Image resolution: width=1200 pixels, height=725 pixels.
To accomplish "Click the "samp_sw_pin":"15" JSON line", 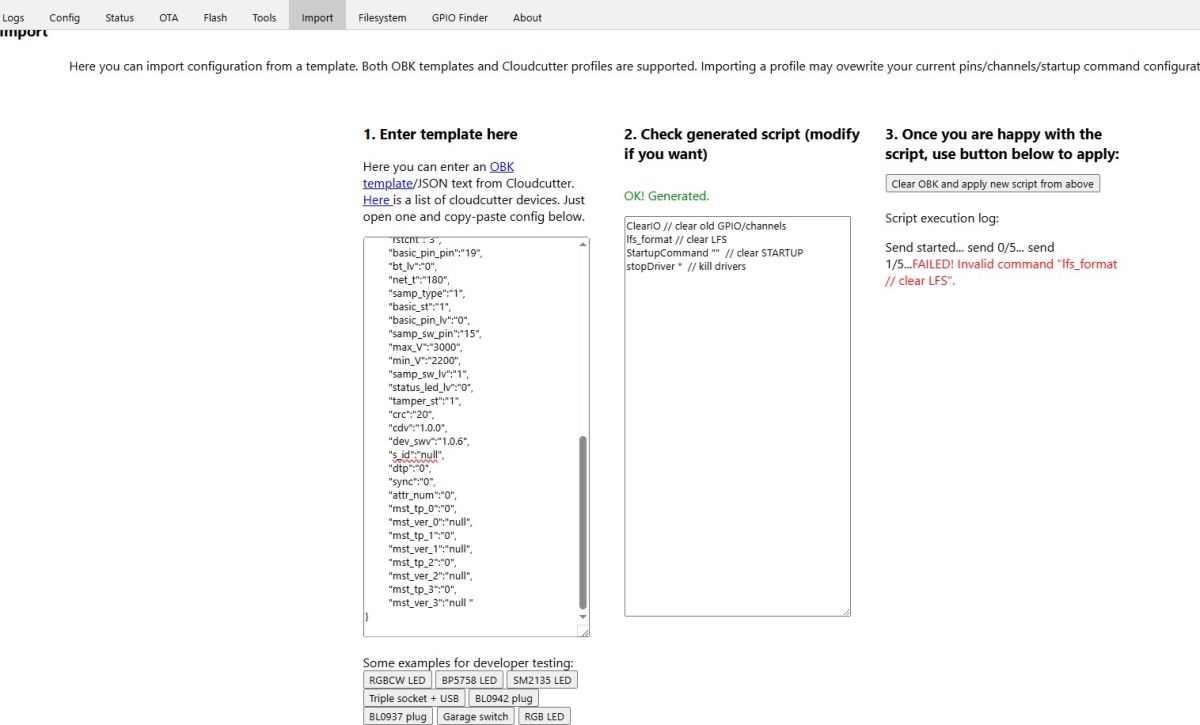I will pyautogui.click(x=435, y=333).
